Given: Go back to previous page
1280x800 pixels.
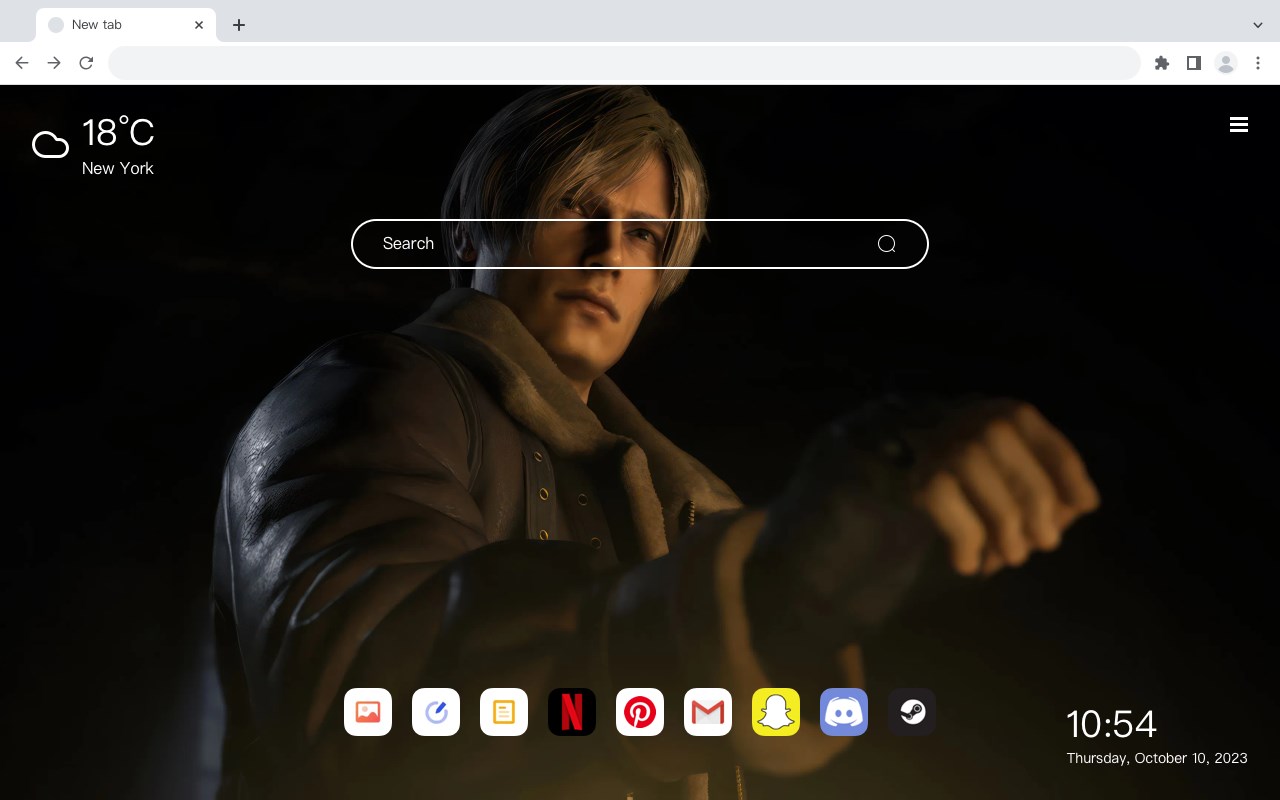Looking at the screenshot, I should [x=22, y=63].
